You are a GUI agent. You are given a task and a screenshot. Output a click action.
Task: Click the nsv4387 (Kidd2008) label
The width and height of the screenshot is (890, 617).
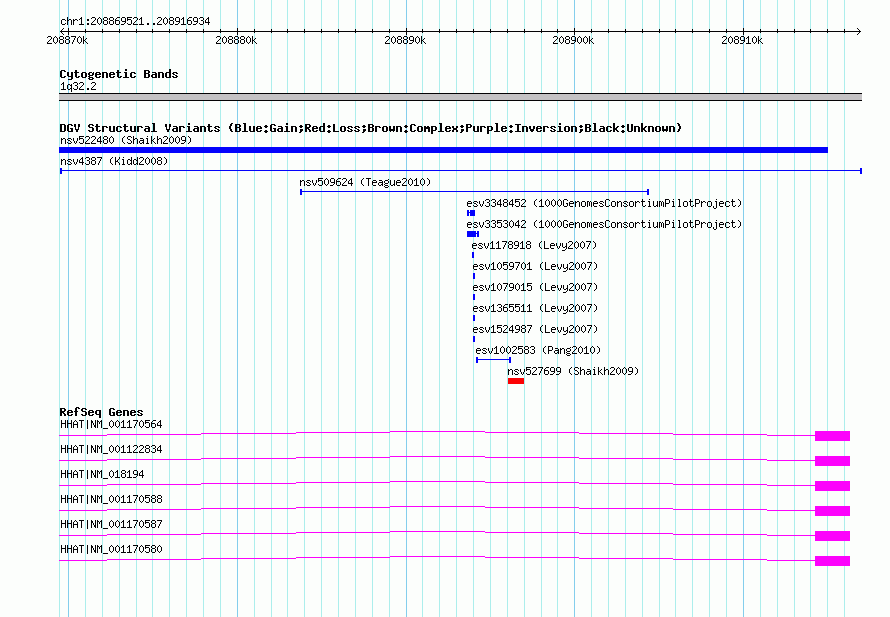(114, 161)
